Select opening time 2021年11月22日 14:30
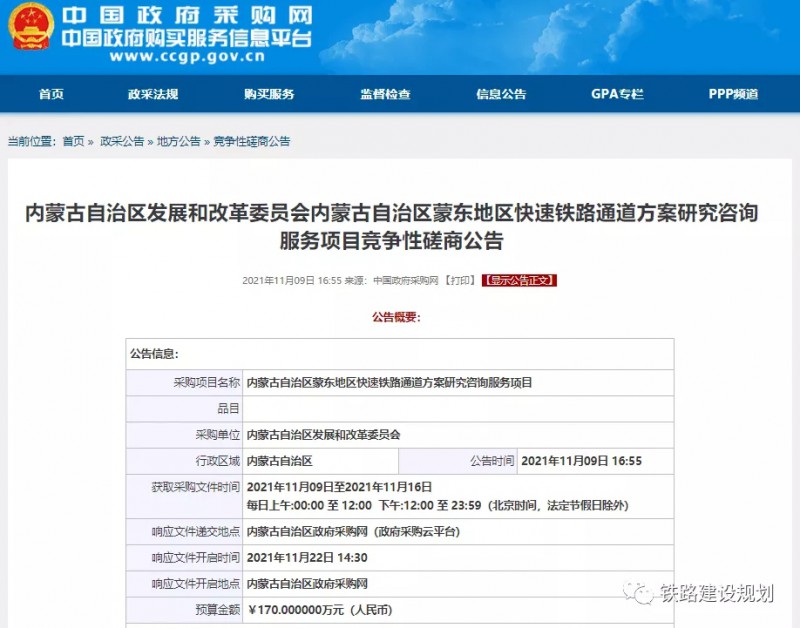 pos(307,558)
